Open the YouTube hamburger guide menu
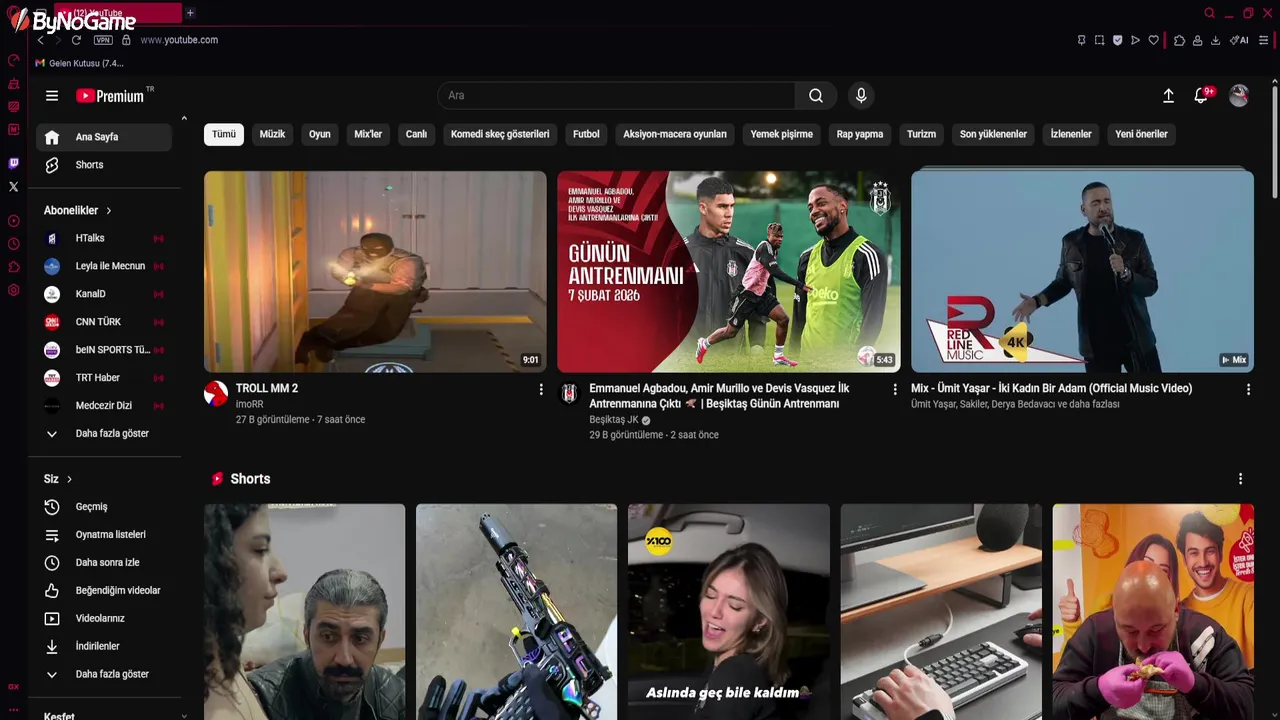This screenshot has width=1280, height=720. 52,96
